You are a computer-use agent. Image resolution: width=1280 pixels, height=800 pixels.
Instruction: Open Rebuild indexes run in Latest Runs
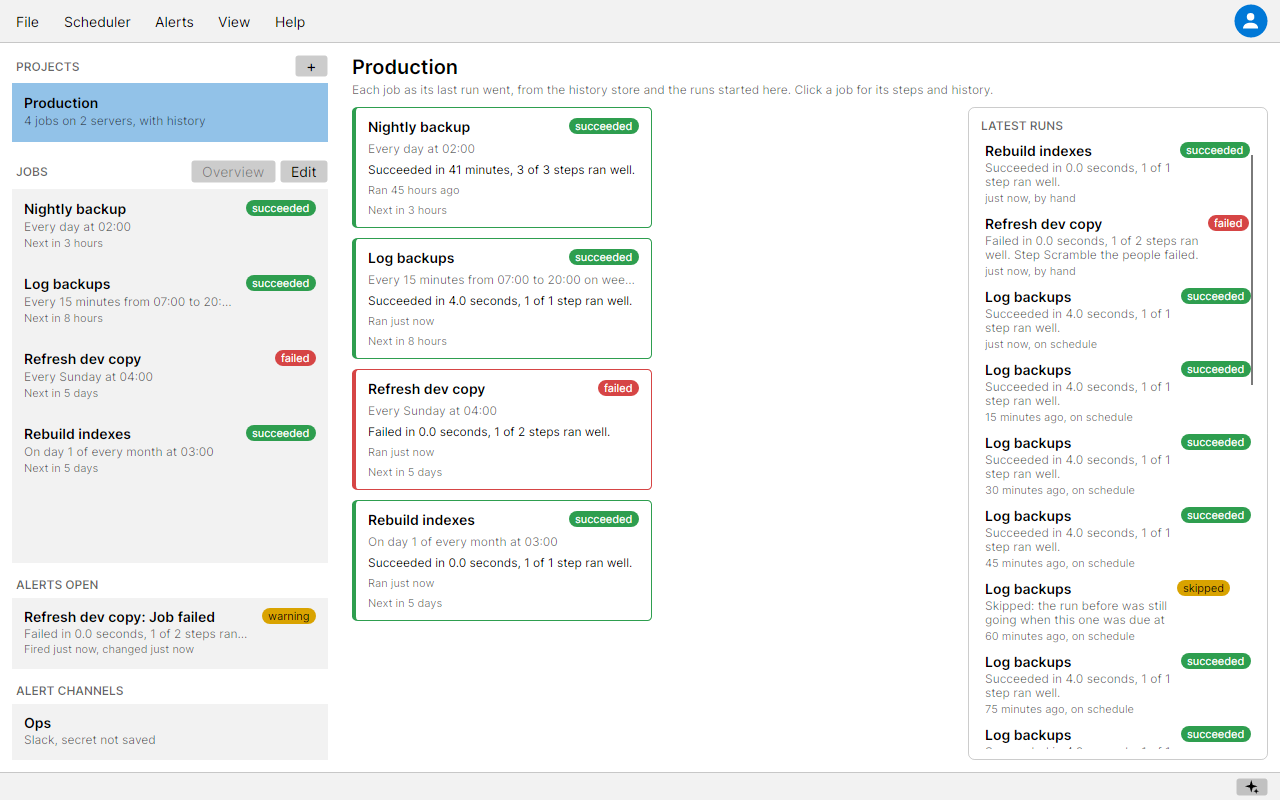1115,174
